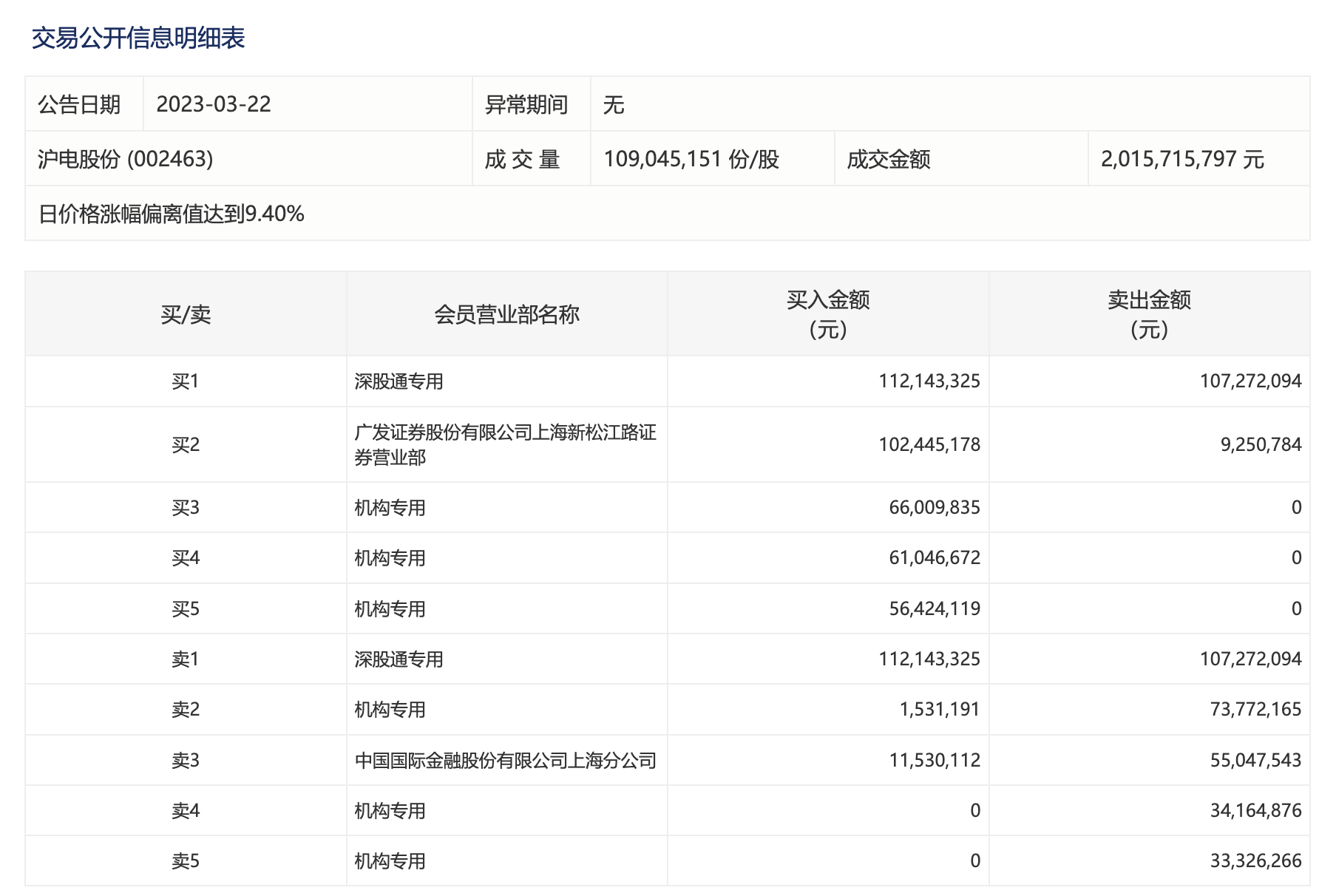Click the 买5 row label

point(186,609)
